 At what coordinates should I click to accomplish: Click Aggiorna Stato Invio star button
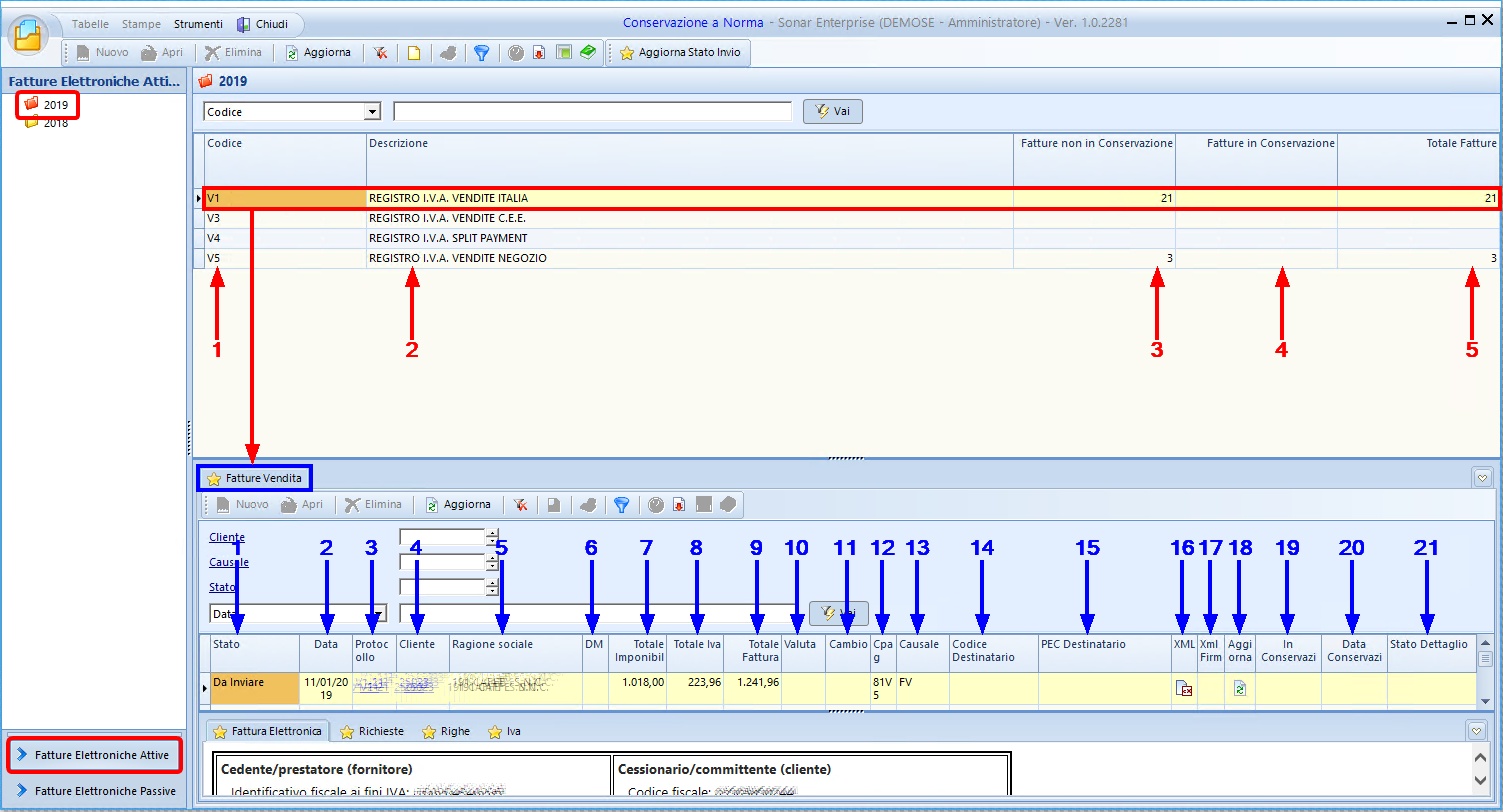[680, 53]
